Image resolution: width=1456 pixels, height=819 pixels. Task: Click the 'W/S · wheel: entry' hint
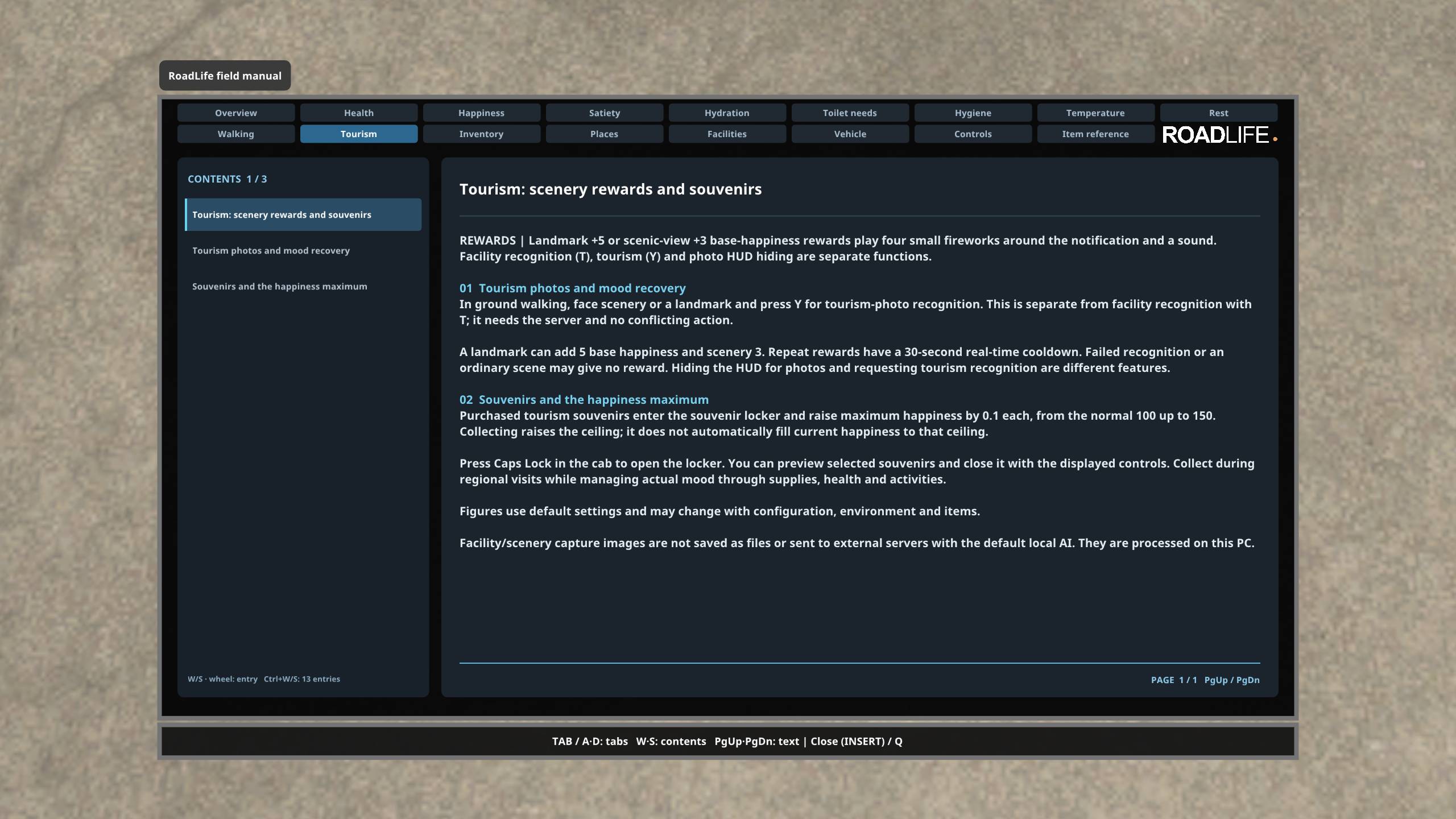pyautogui.click(x=222, y=679)
